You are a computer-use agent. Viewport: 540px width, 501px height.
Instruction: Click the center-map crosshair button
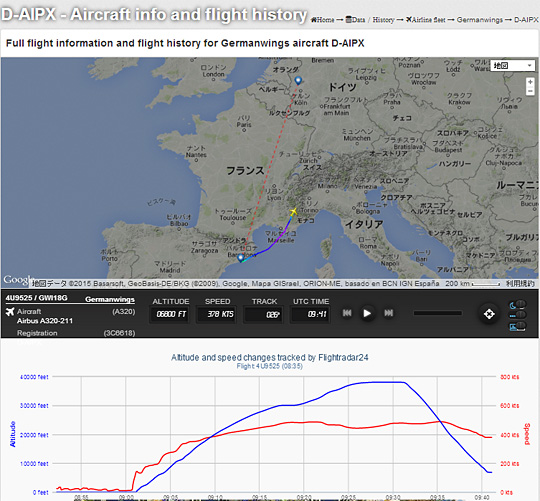[489, 314]
